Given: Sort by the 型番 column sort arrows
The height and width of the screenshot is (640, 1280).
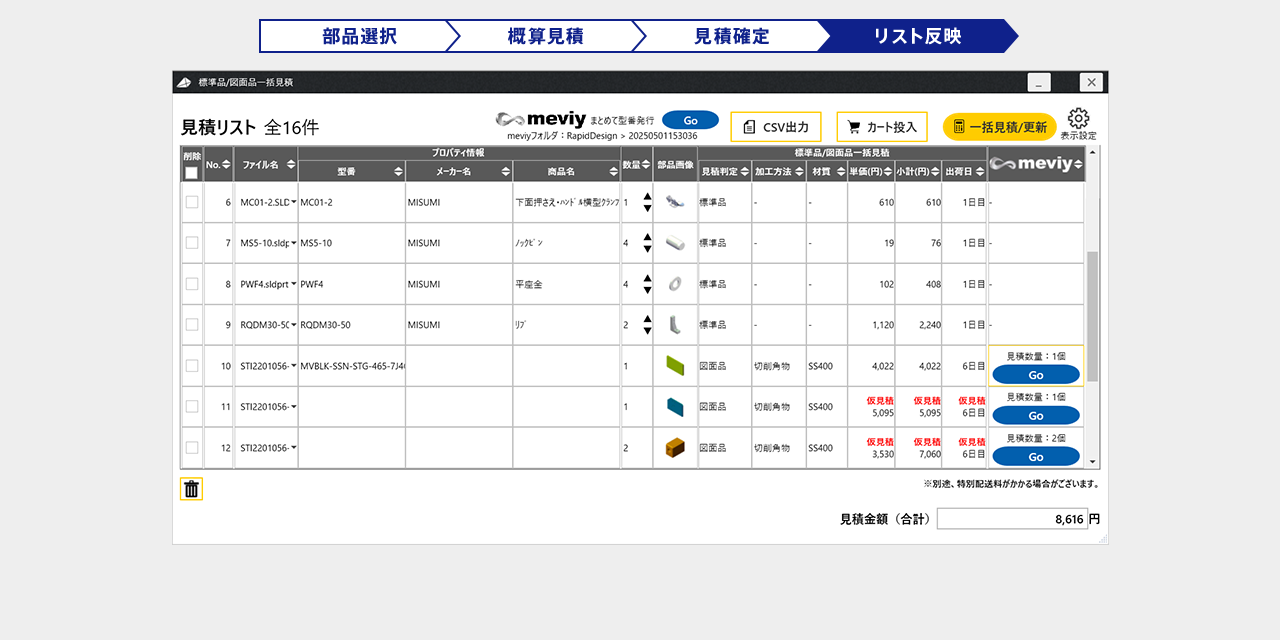Looking at the screenshot, I should pyautogui.click(x=398, y=172).
